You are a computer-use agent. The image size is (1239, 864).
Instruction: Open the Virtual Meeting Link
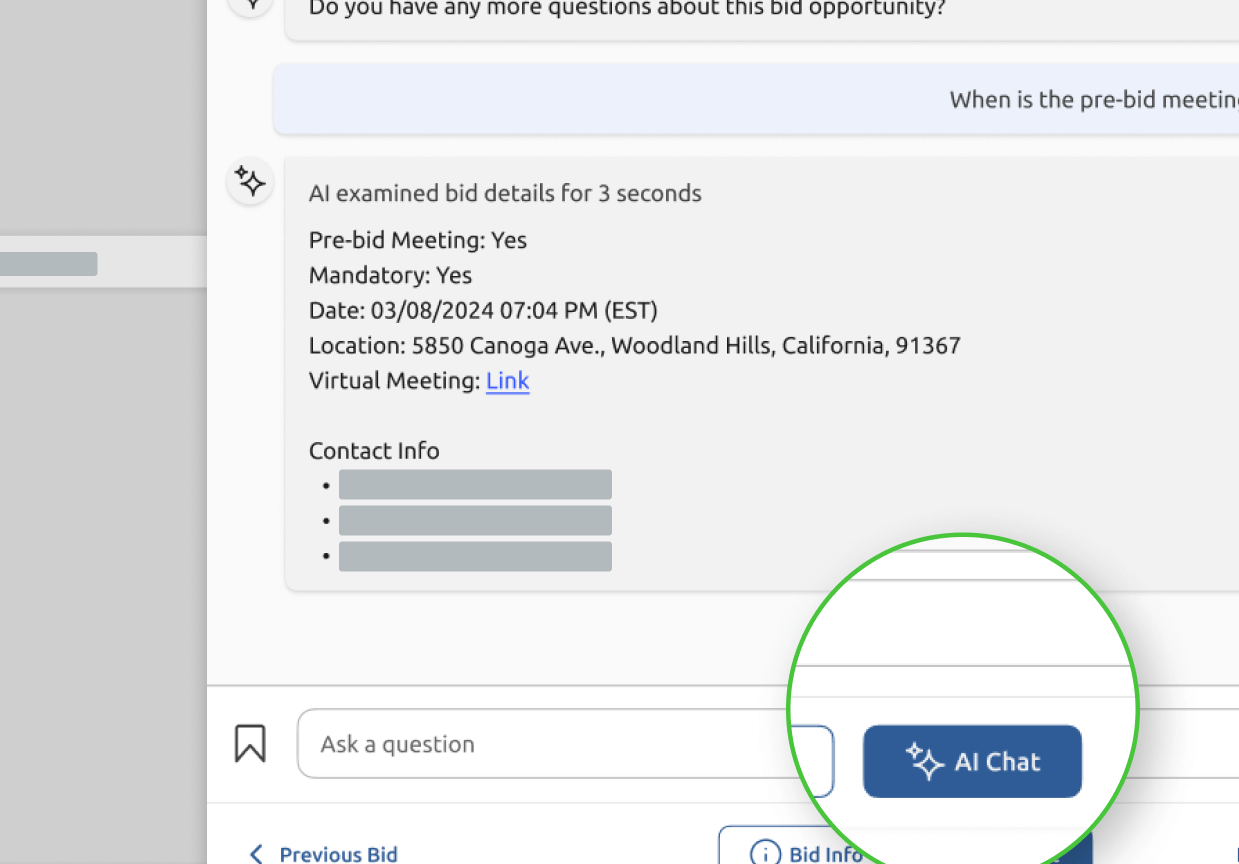[x=507, y=381]
